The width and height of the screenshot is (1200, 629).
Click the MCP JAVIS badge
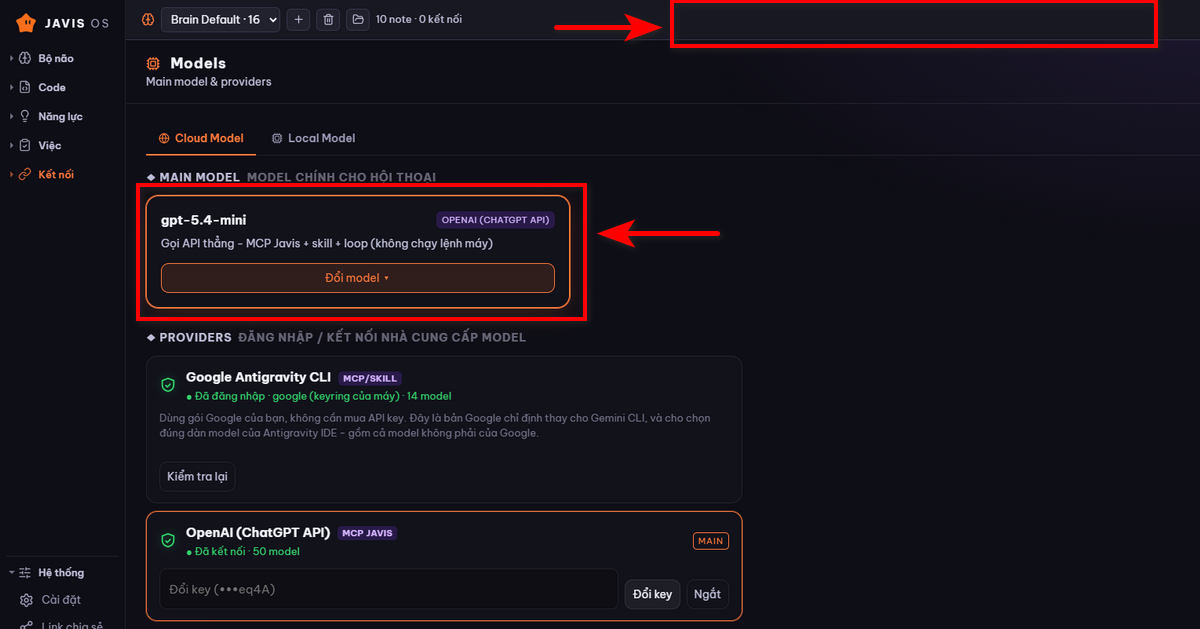tap(367, 533)
